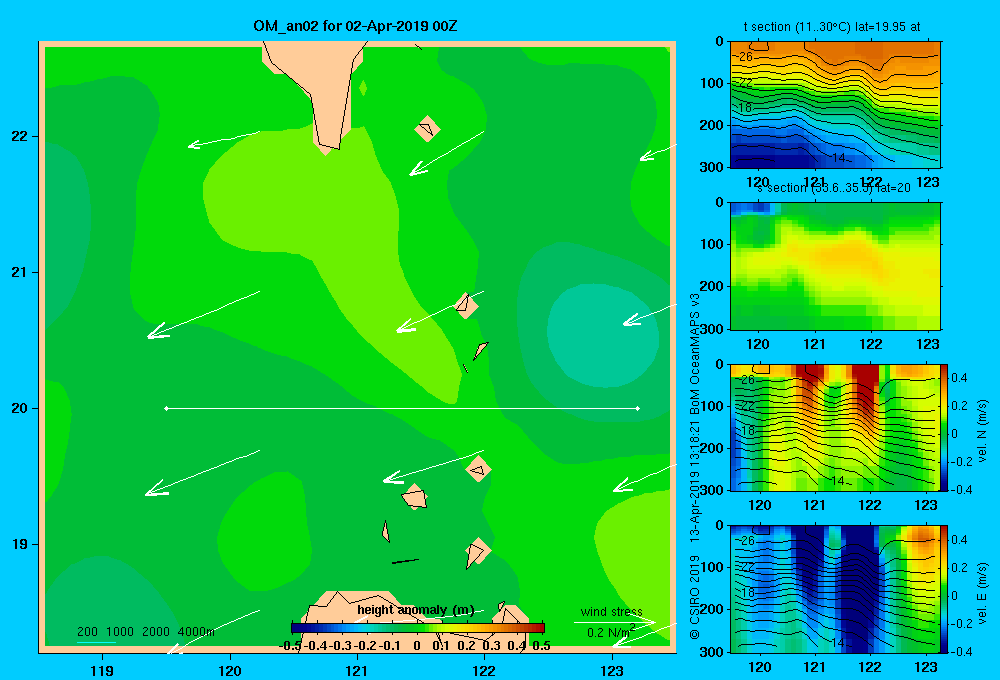Open the eastward velocity section plot
Viewport: 1000px width, 680px height.
click(x=835, y=589)
